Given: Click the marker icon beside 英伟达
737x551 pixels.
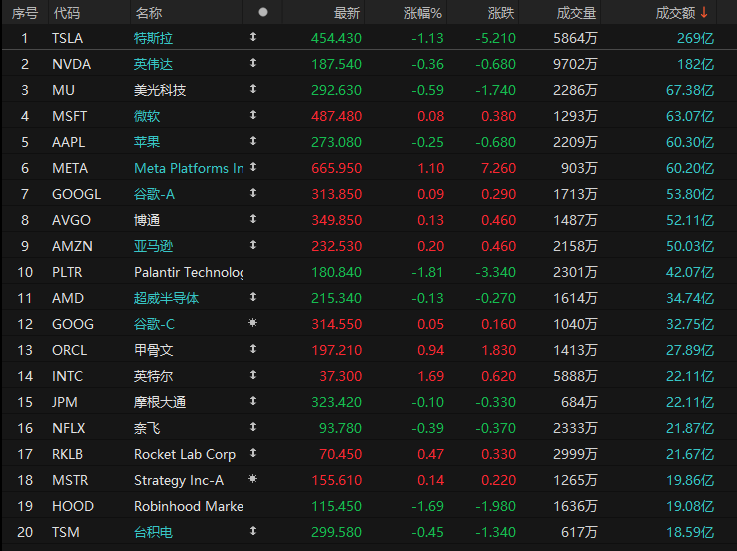Looking at the screenshot, I should point(253,64).
